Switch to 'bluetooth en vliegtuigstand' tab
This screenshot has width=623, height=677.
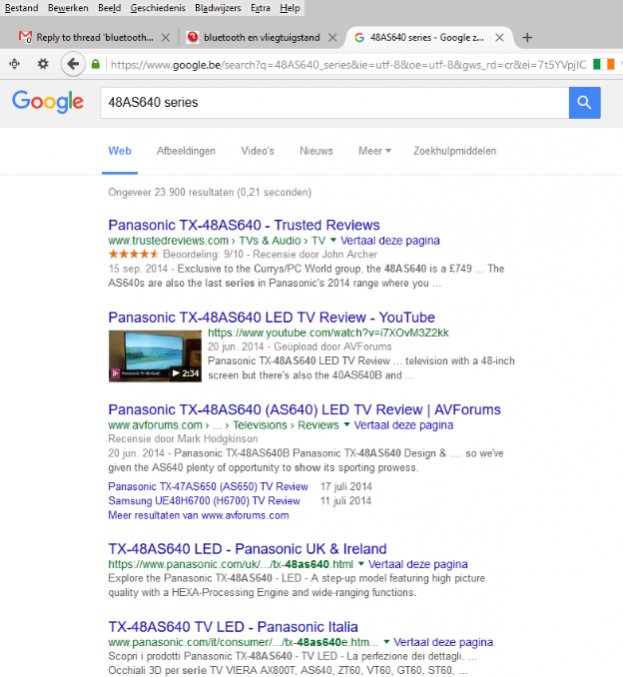coord(262,38)
